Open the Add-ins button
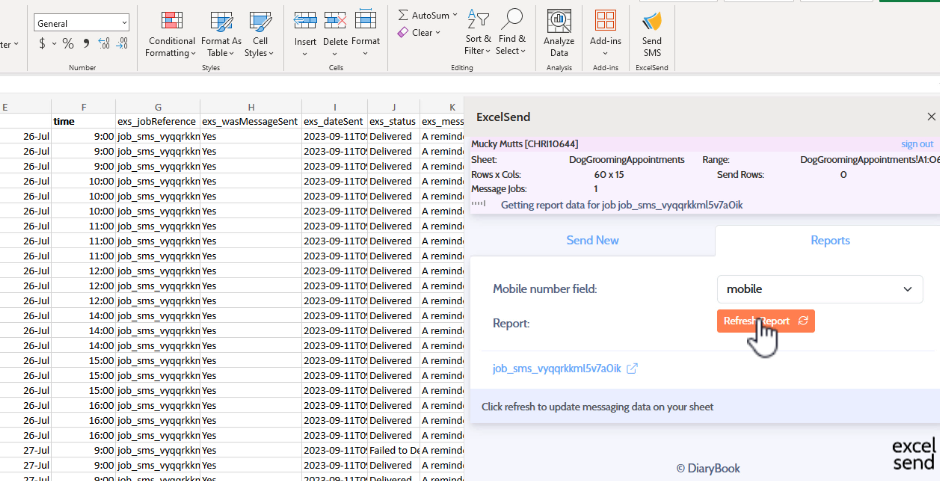 pyautogui.click(x=605, y=33)
